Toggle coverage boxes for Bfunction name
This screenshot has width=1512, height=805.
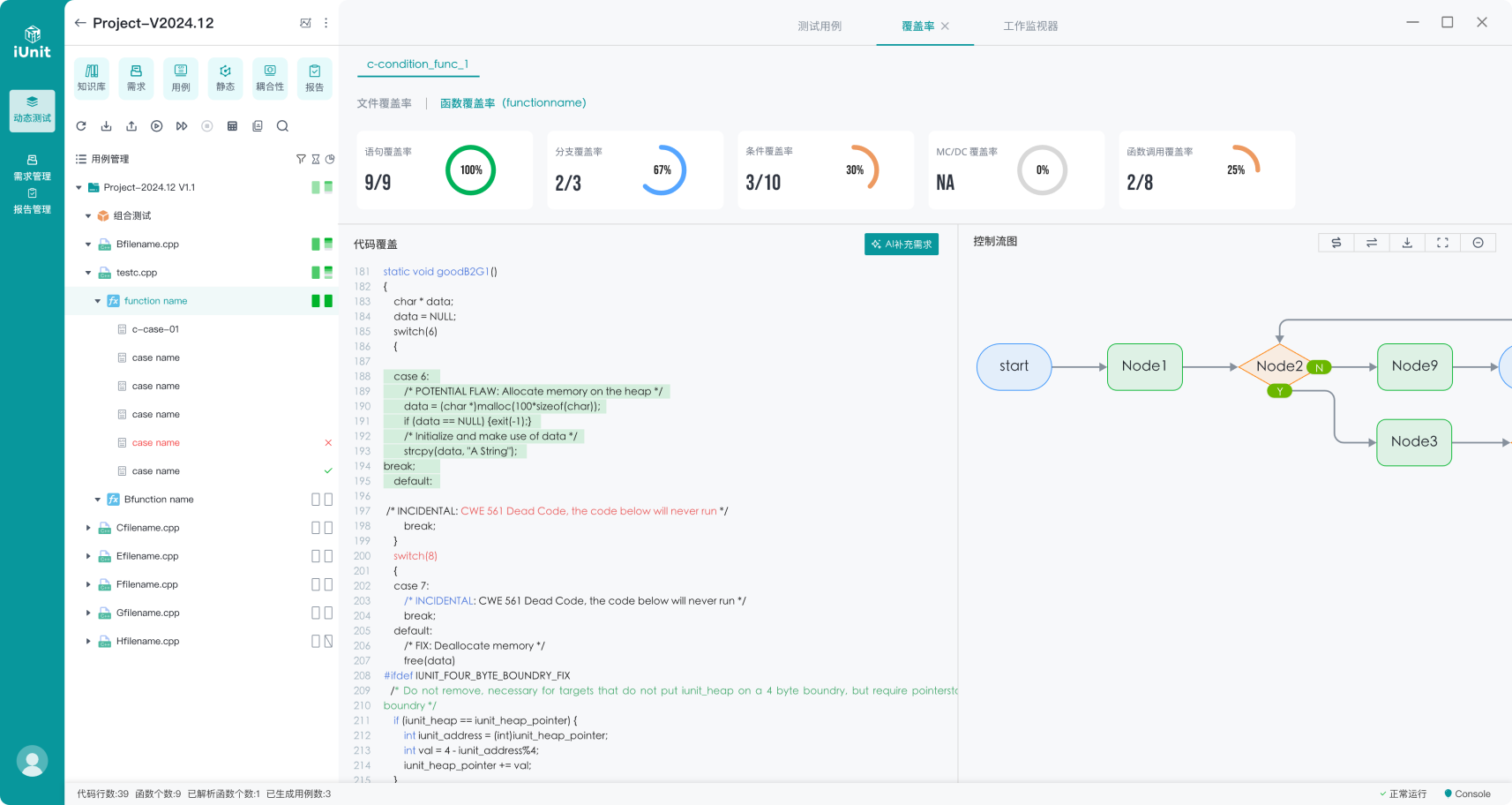pos(322,500)
